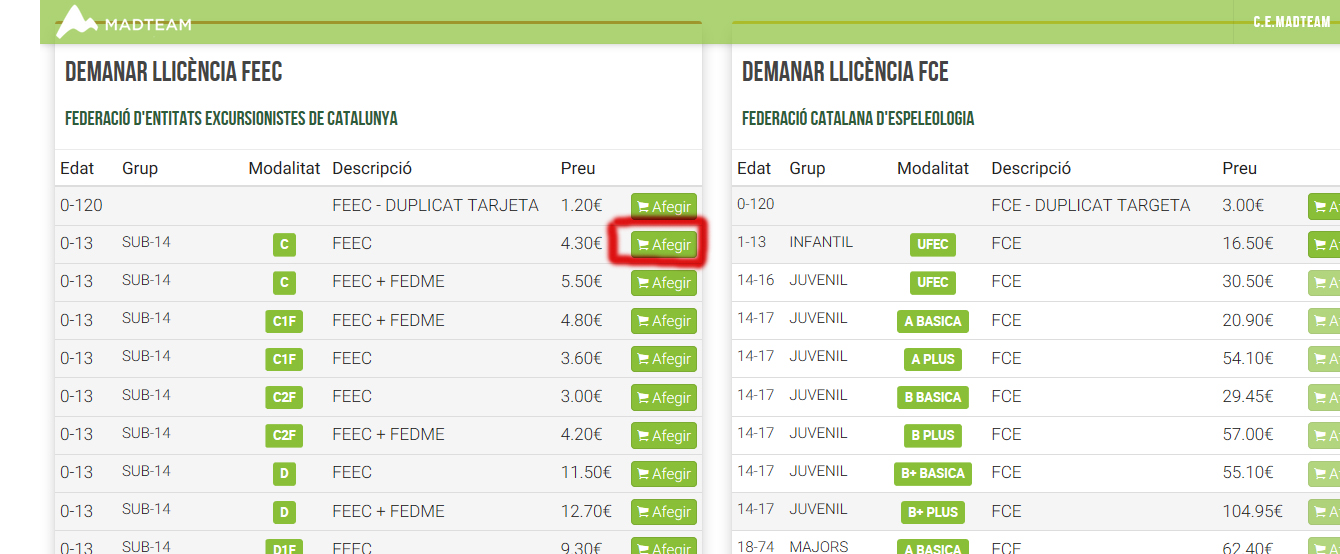Viewport: 1340px width, 554px height.
Task: Click JUVENIL in the 30.50€ row
Action: tap(818, 280)
